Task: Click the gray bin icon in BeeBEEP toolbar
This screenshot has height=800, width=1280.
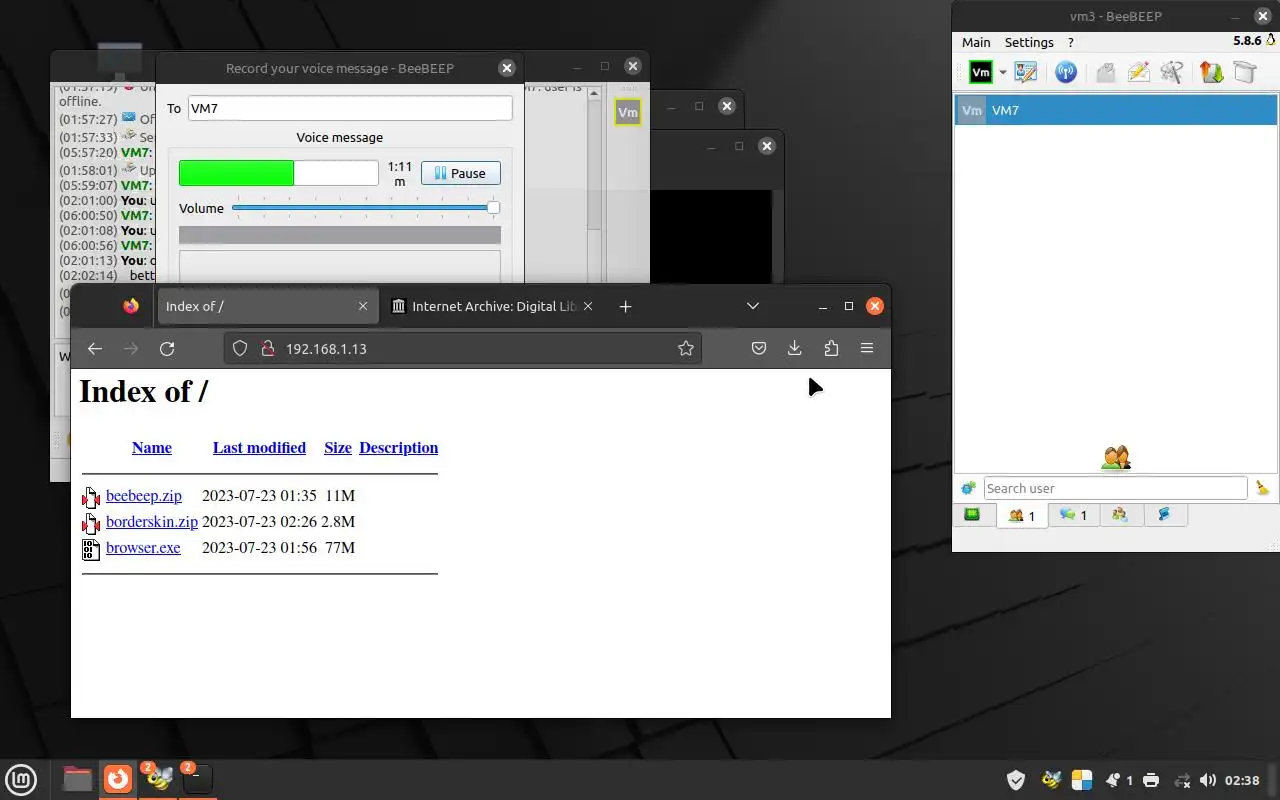Action: [x=1244, y=72]
